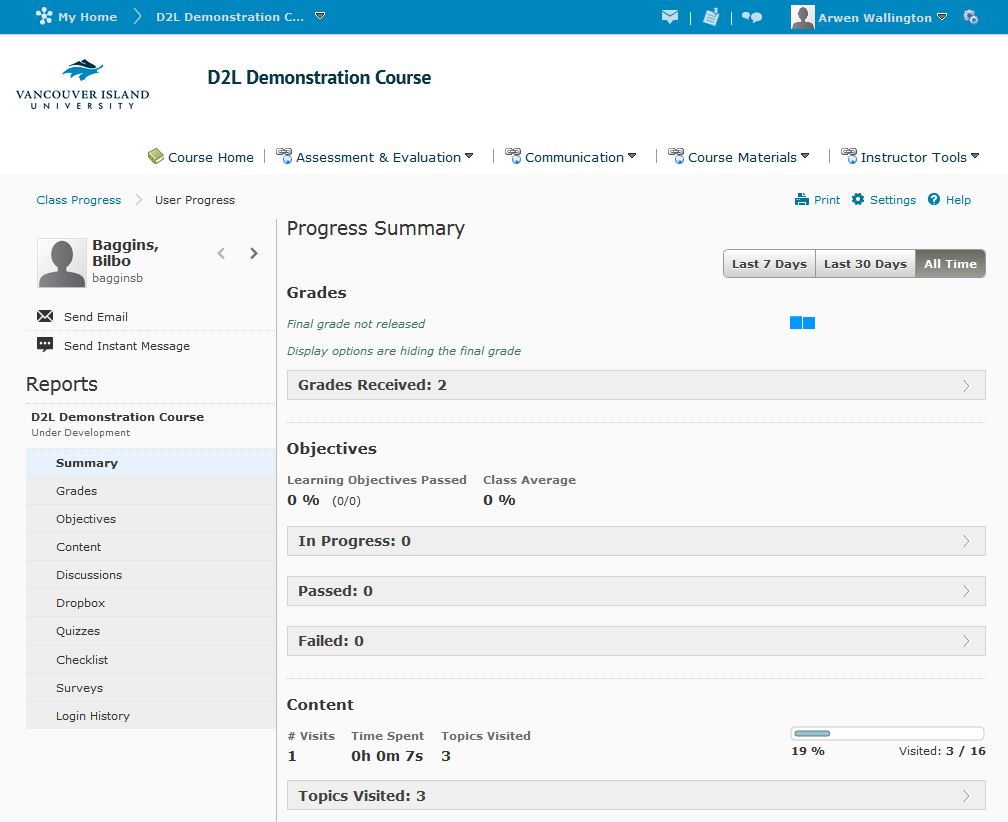Expand the Grades Received: 2 section

coord(636,385)
